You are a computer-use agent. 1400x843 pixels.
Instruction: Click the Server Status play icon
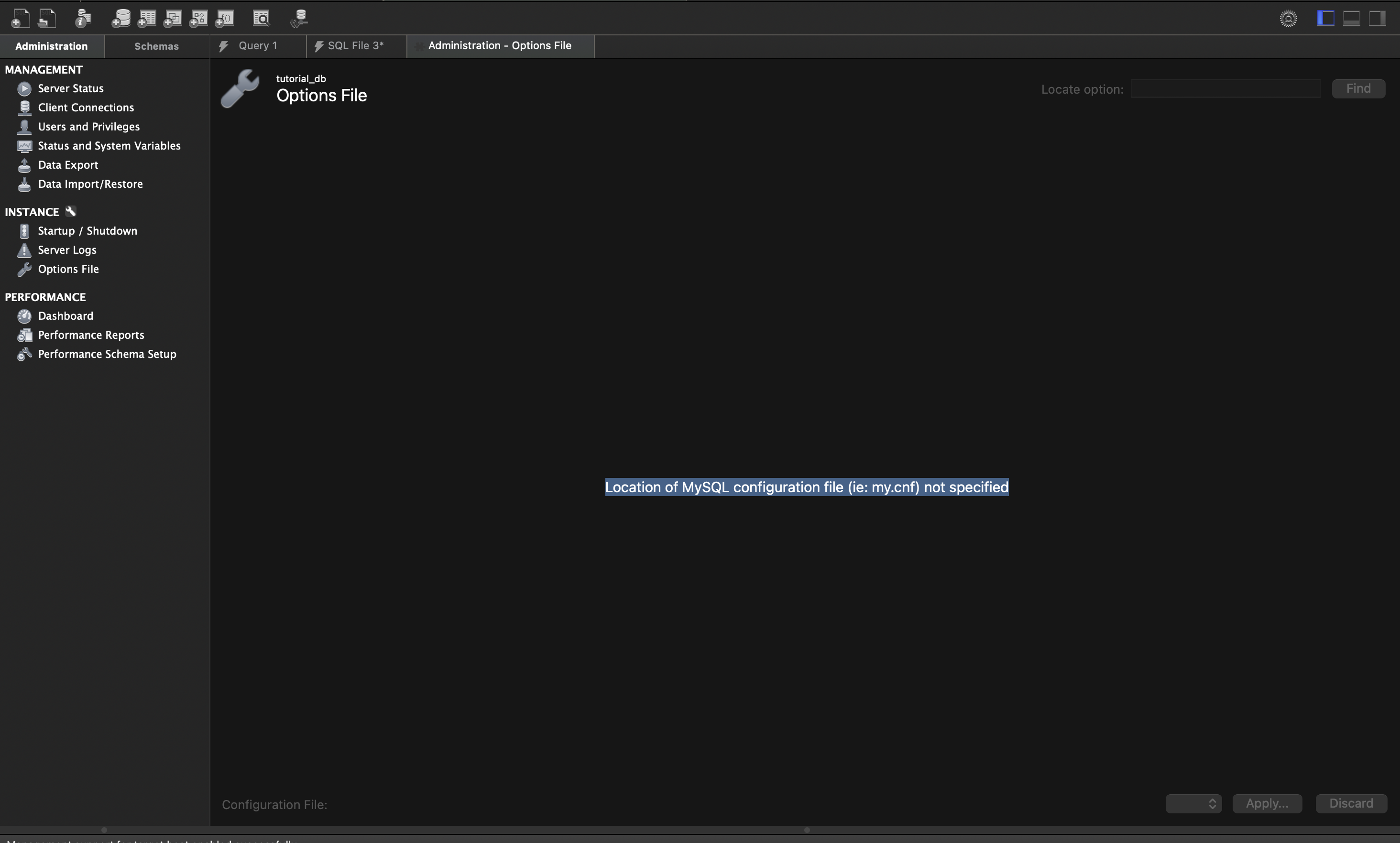click(x=24, y=88)
